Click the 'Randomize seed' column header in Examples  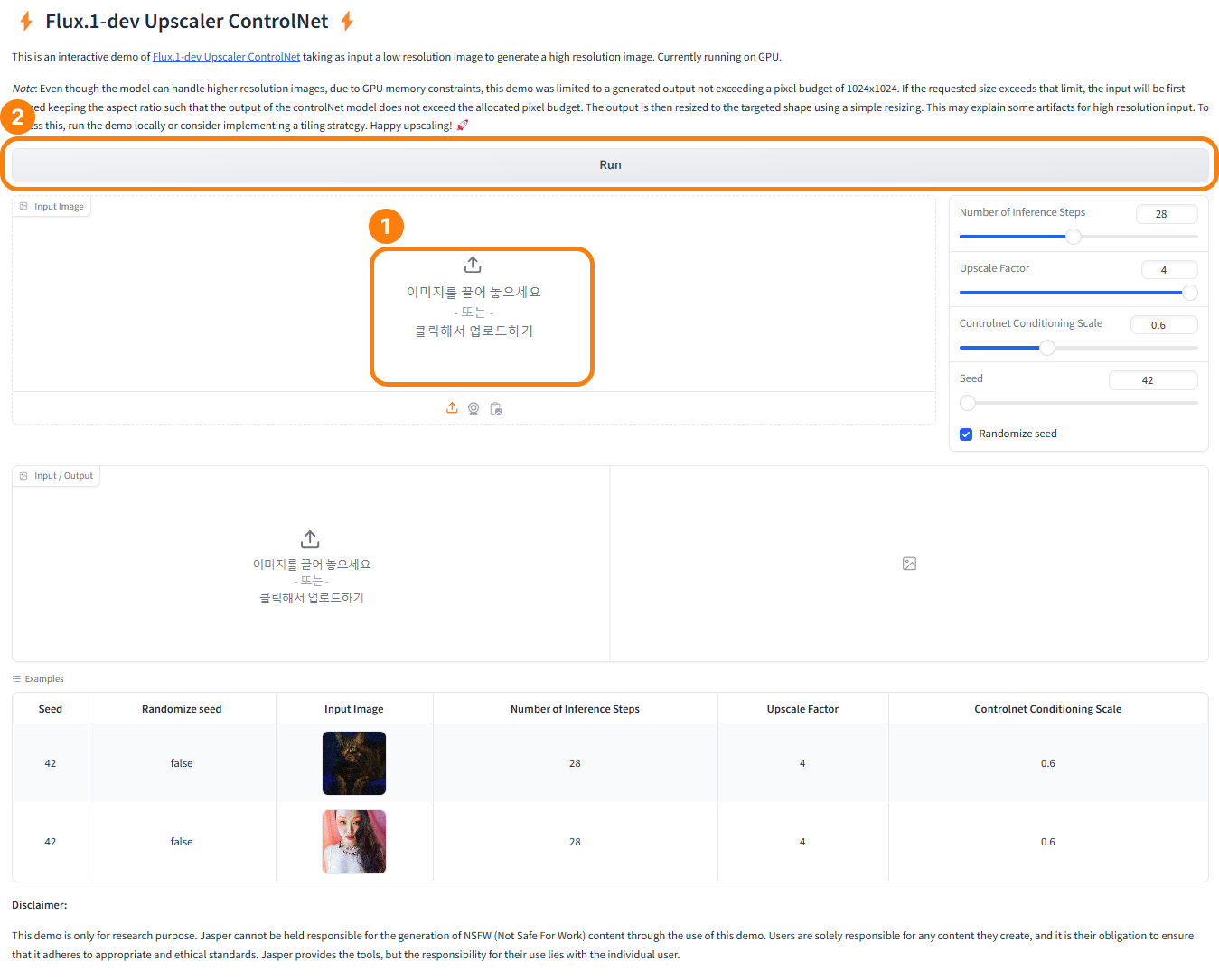pyautogui.click(x=182, y=709)
